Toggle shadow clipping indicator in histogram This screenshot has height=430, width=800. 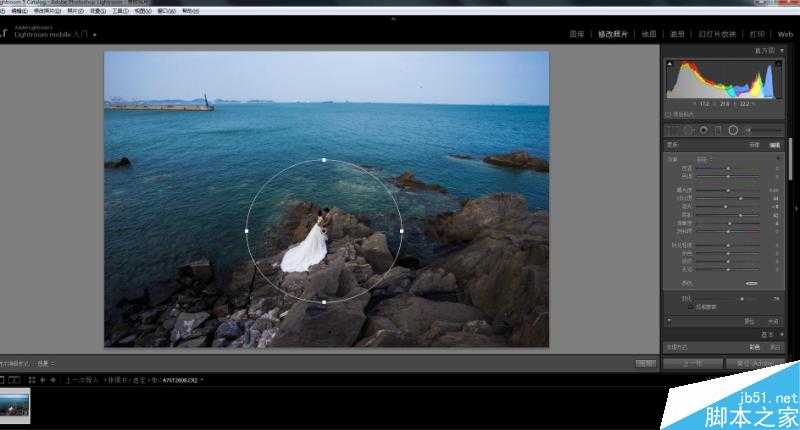[670, 65]
